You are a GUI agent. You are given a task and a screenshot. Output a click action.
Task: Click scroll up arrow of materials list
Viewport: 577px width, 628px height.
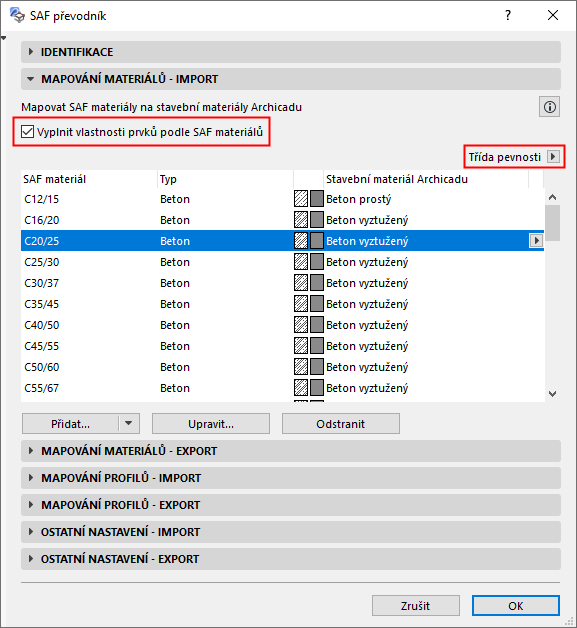[553, 197]
